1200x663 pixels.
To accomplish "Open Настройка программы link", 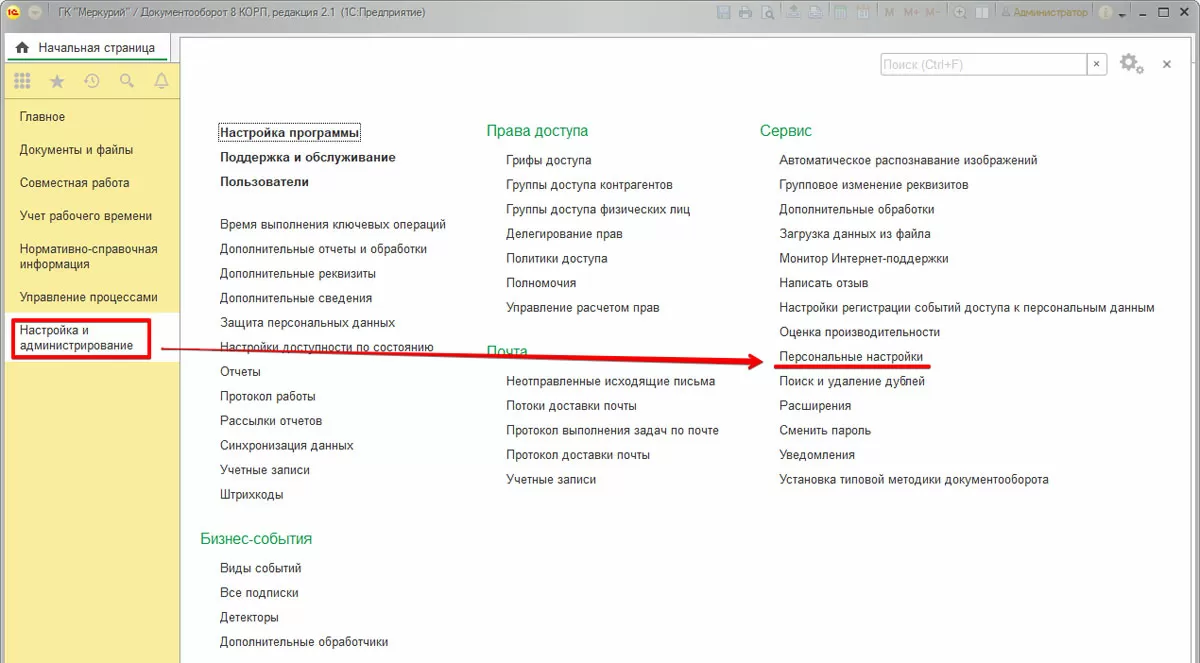I will (290, 133).
